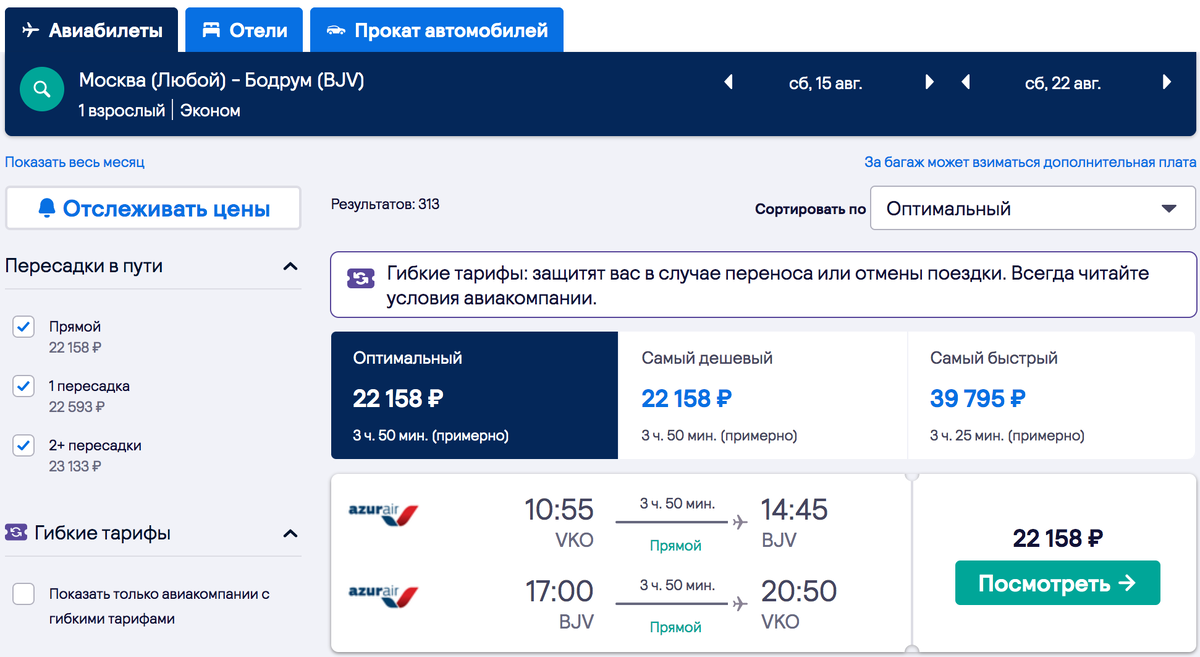
Task: Click the green search magnifier icon
Action: (41, 90)
